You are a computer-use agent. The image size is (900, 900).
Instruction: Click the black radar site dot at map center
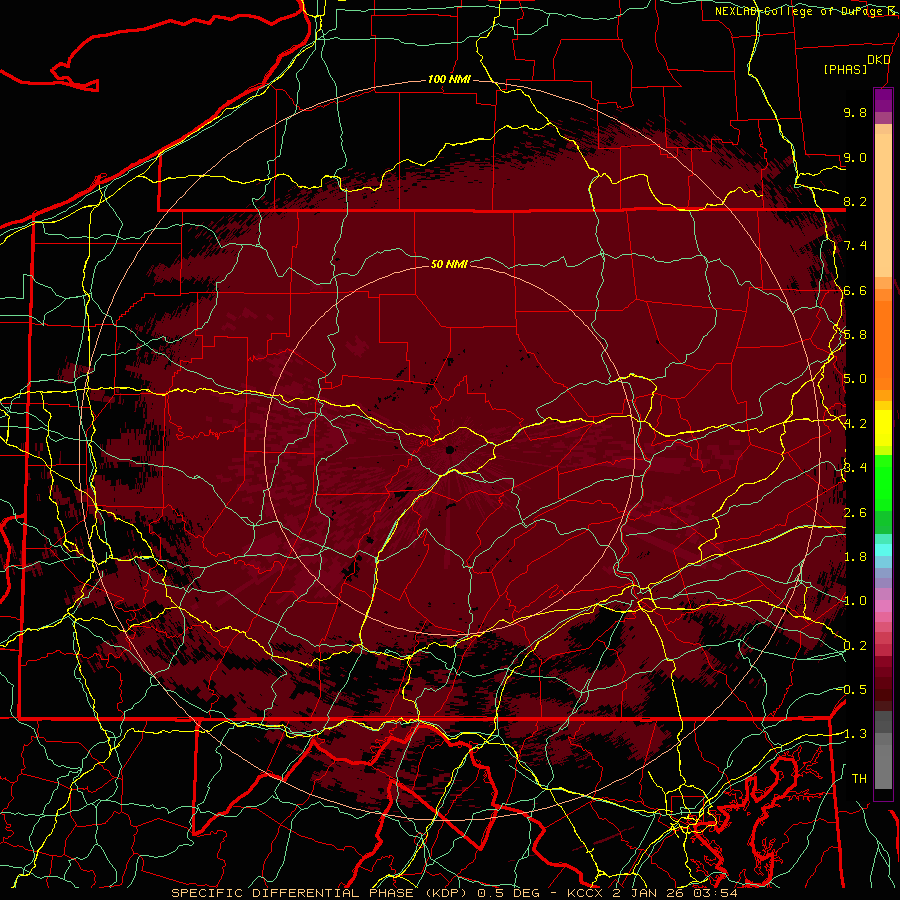(449, 450)
